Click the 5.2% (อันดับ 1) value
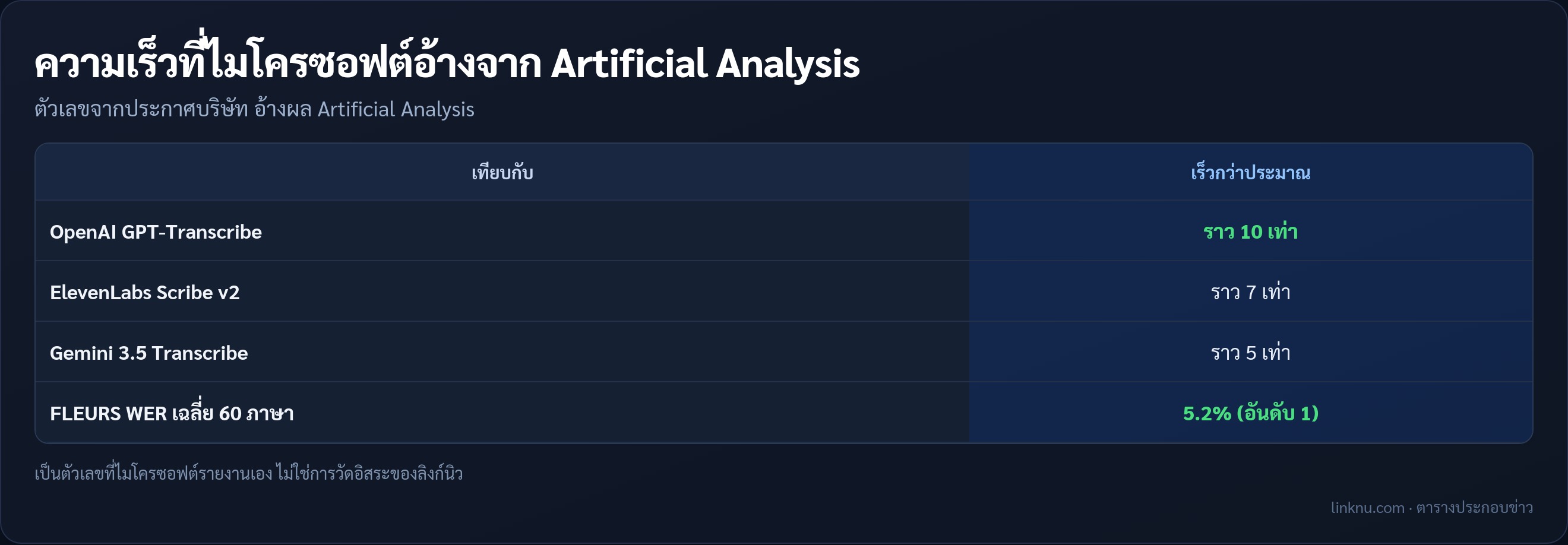Image resolution: width=1568 pixels, height=545 pixels. [1250, 414]
